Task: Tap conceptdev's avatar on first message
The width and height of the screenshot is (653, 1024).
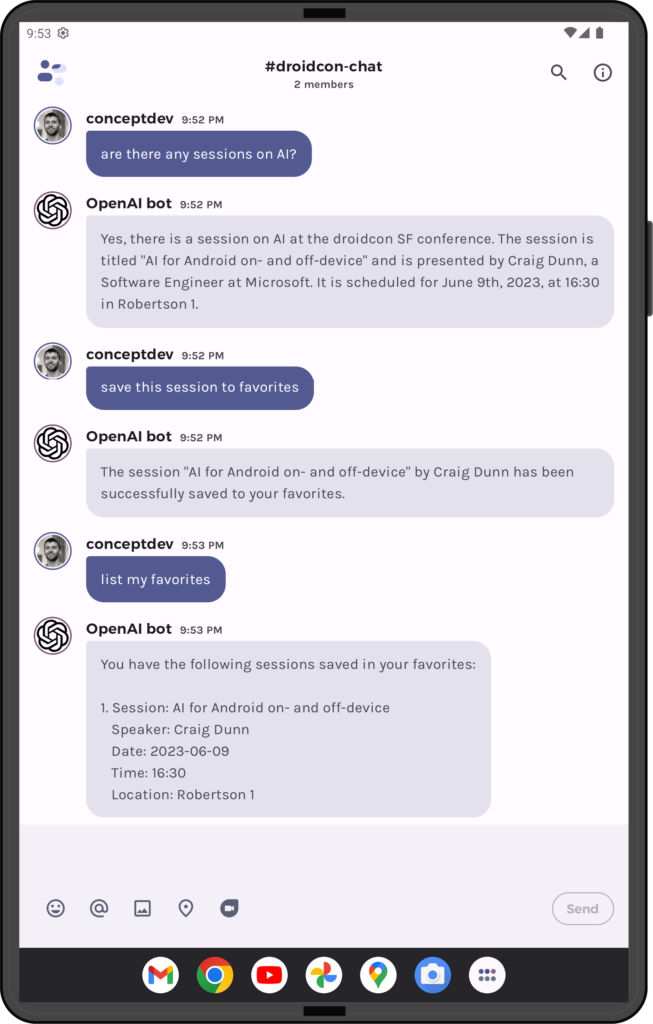Action: (53, 125)
